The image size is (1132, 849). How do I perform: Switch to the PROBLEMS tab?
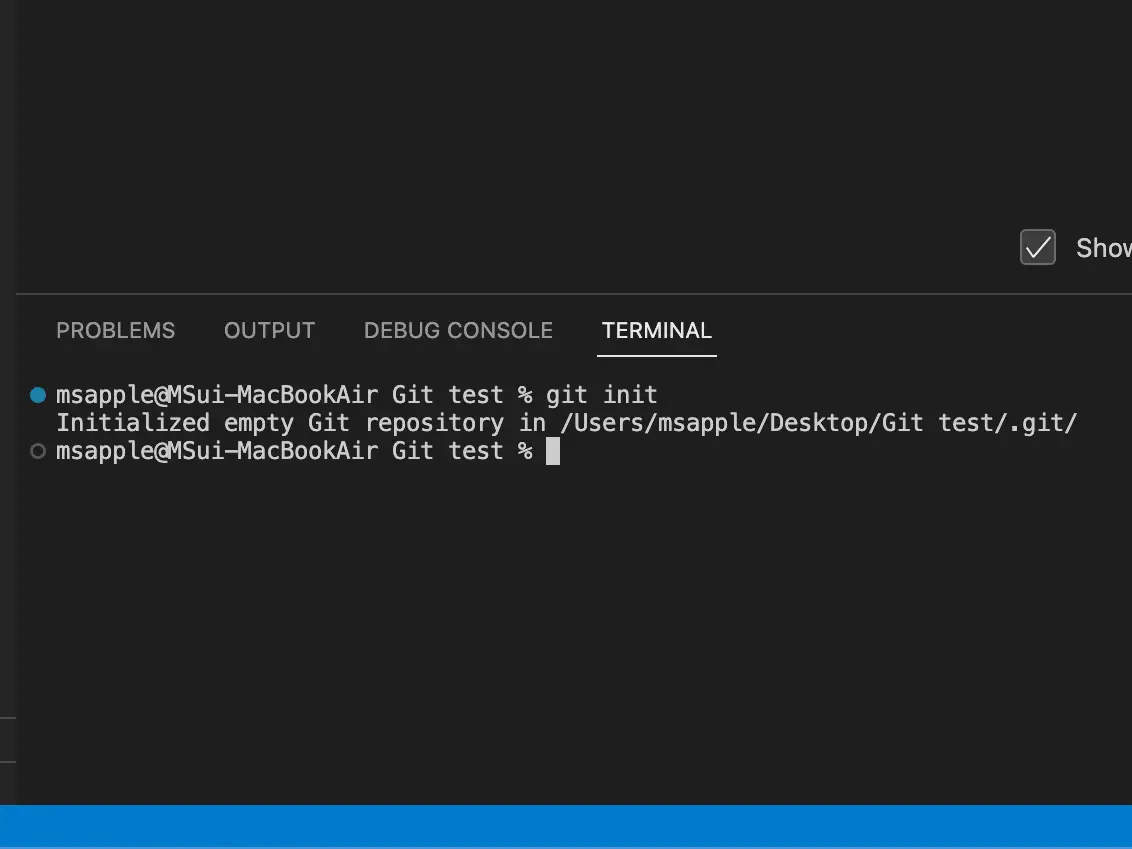pyautogui.click(x=115, y=330)
